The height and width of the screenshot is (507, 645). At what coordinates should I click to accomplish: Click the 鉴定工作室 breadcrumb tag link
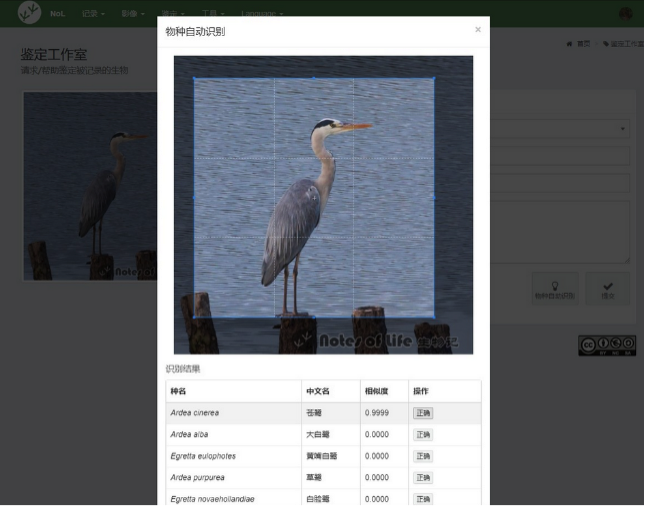point(623,44)
